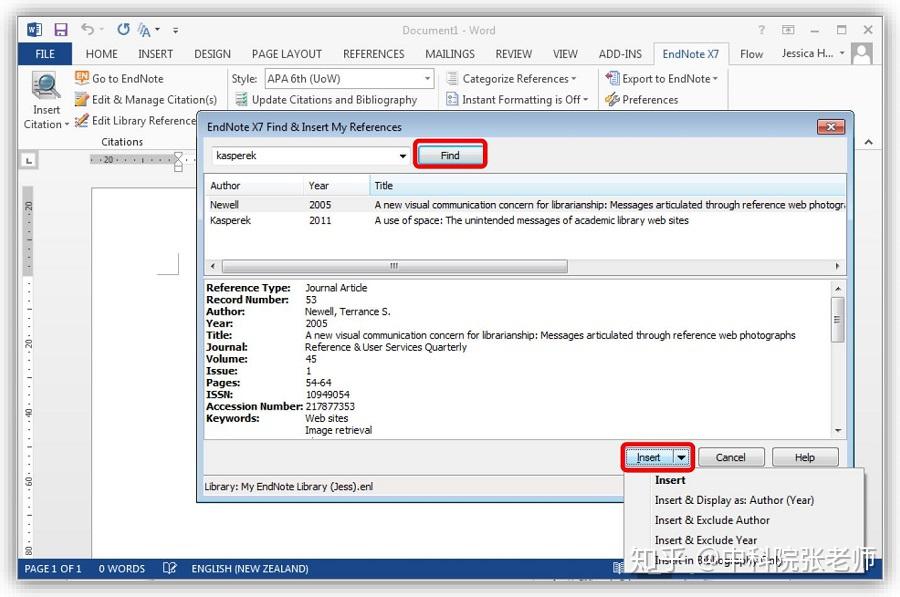Open the Insert button dropdown arrow

681,458
